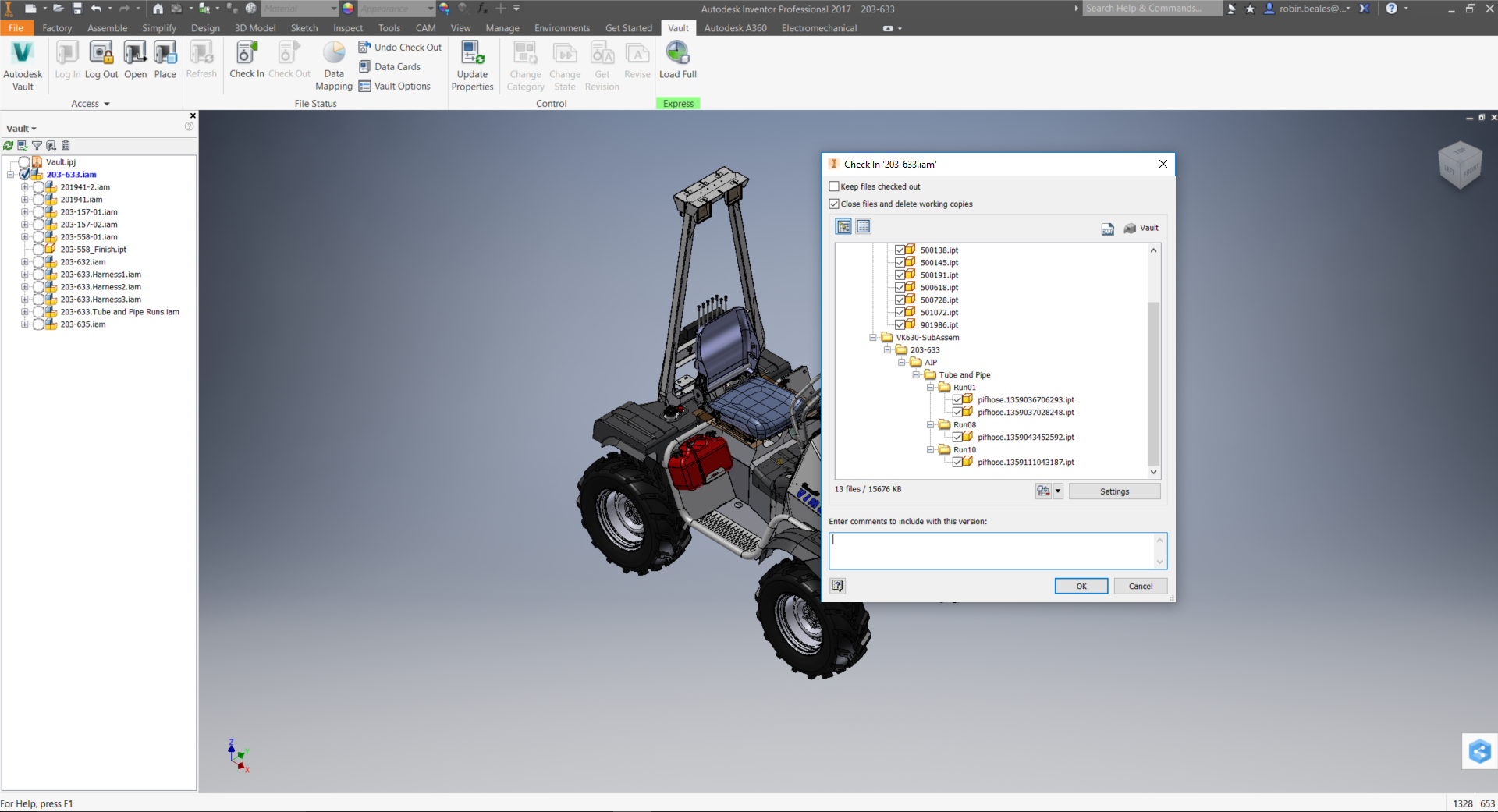Open Data Mapping tool
The image size is (1498, 812).
point(334,64)
